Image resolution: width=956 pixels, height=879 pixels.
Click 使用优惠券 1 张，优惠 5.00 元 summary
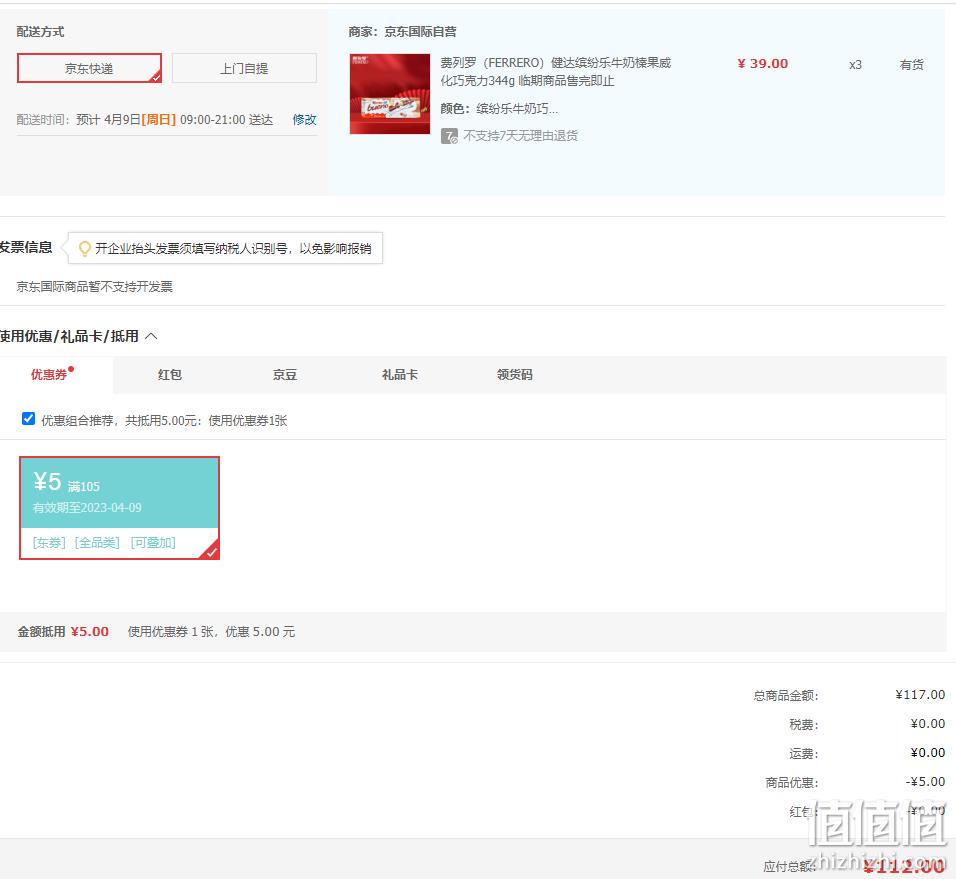click(211, 632)
